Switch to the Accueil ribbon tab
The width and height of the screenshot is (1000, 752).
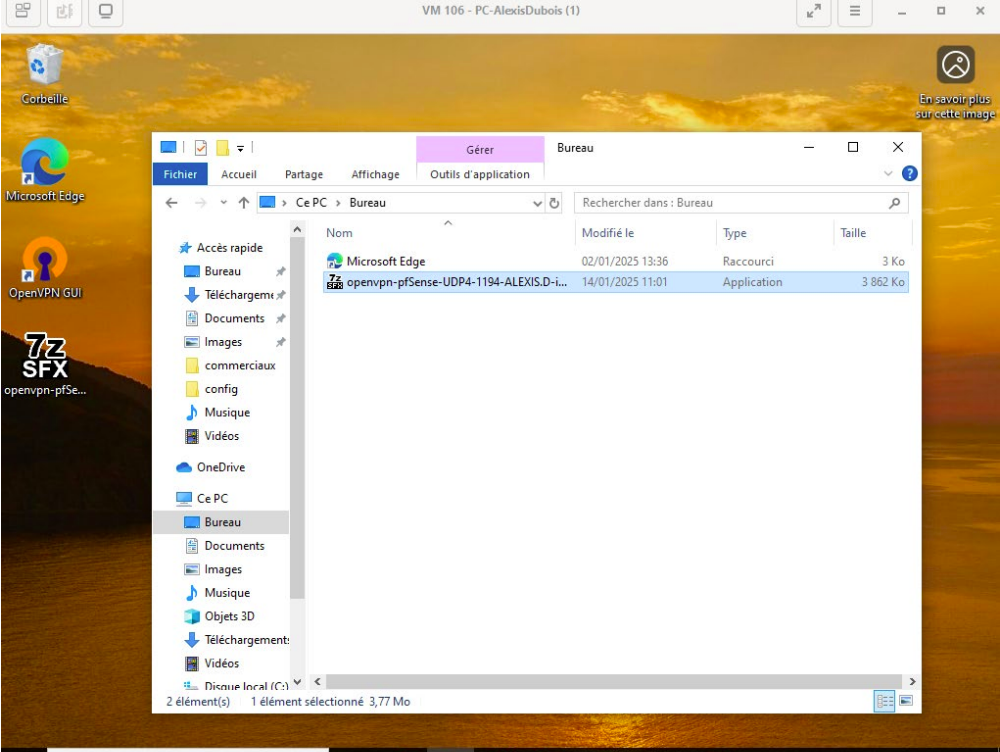[239, 174]
